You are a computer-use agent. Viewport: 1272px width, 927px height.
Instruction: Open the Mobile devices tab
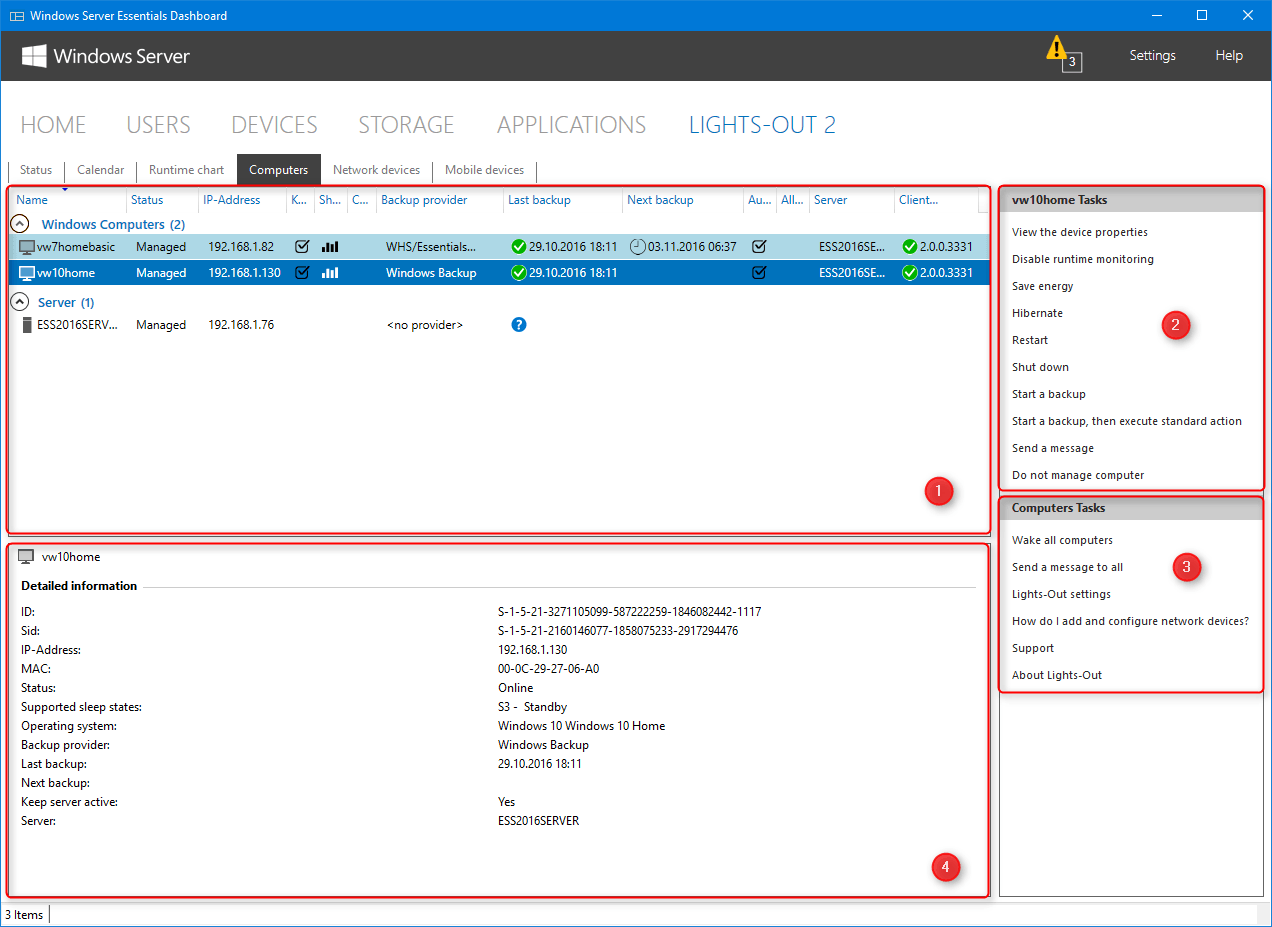click(x=485, y=170)
